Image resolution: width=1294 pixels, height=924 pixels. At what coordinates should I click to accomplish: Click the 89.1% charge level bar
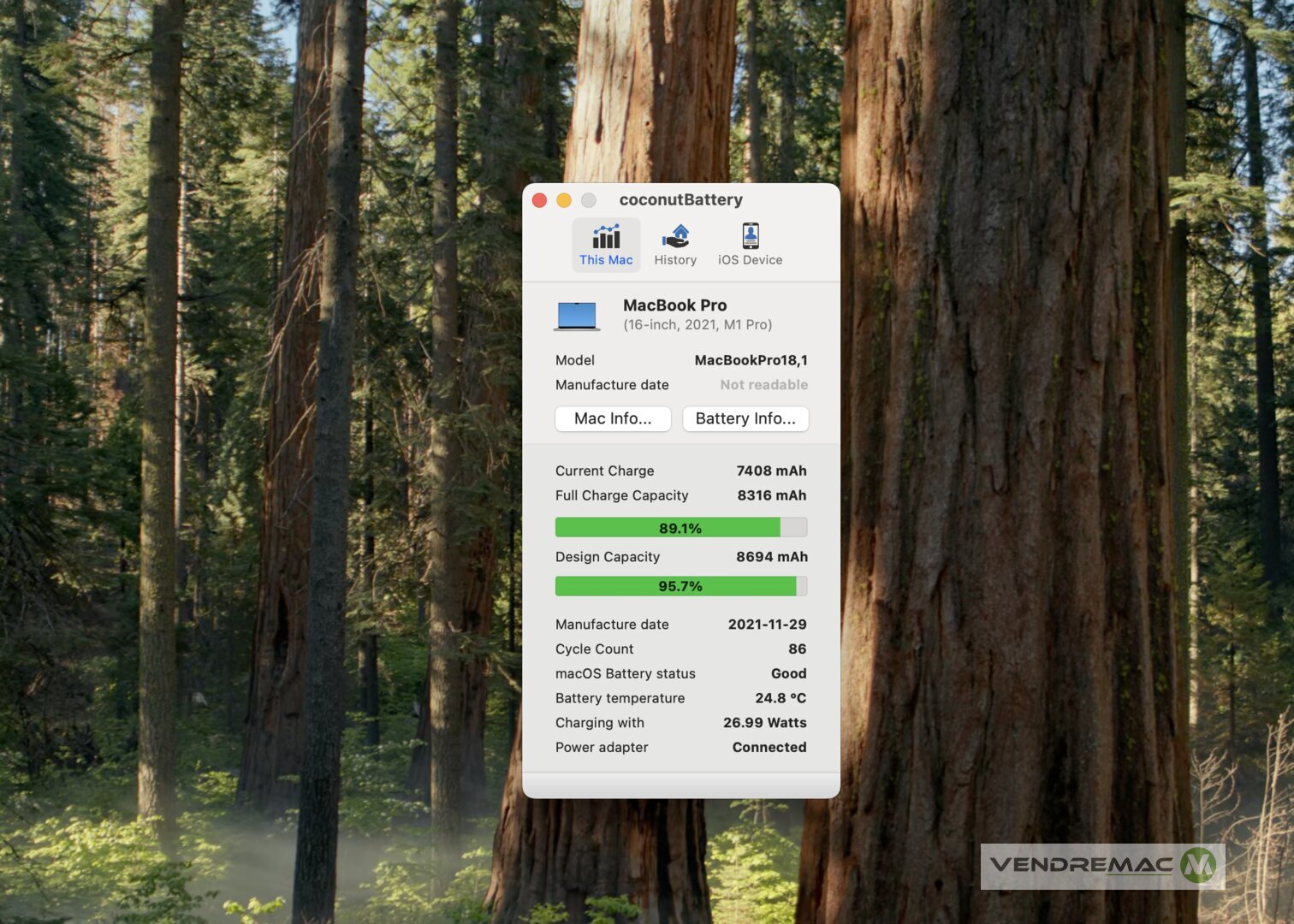click(680, 528)
